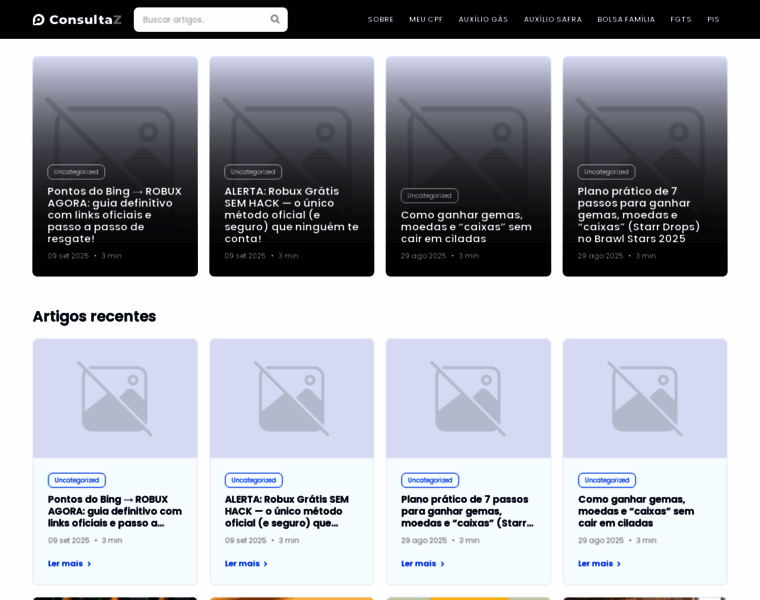The height and width of the screenshot is (600, 760).
Task: Click the search magnifier icon
Action: pyautogui.click(x=275, y=19)
